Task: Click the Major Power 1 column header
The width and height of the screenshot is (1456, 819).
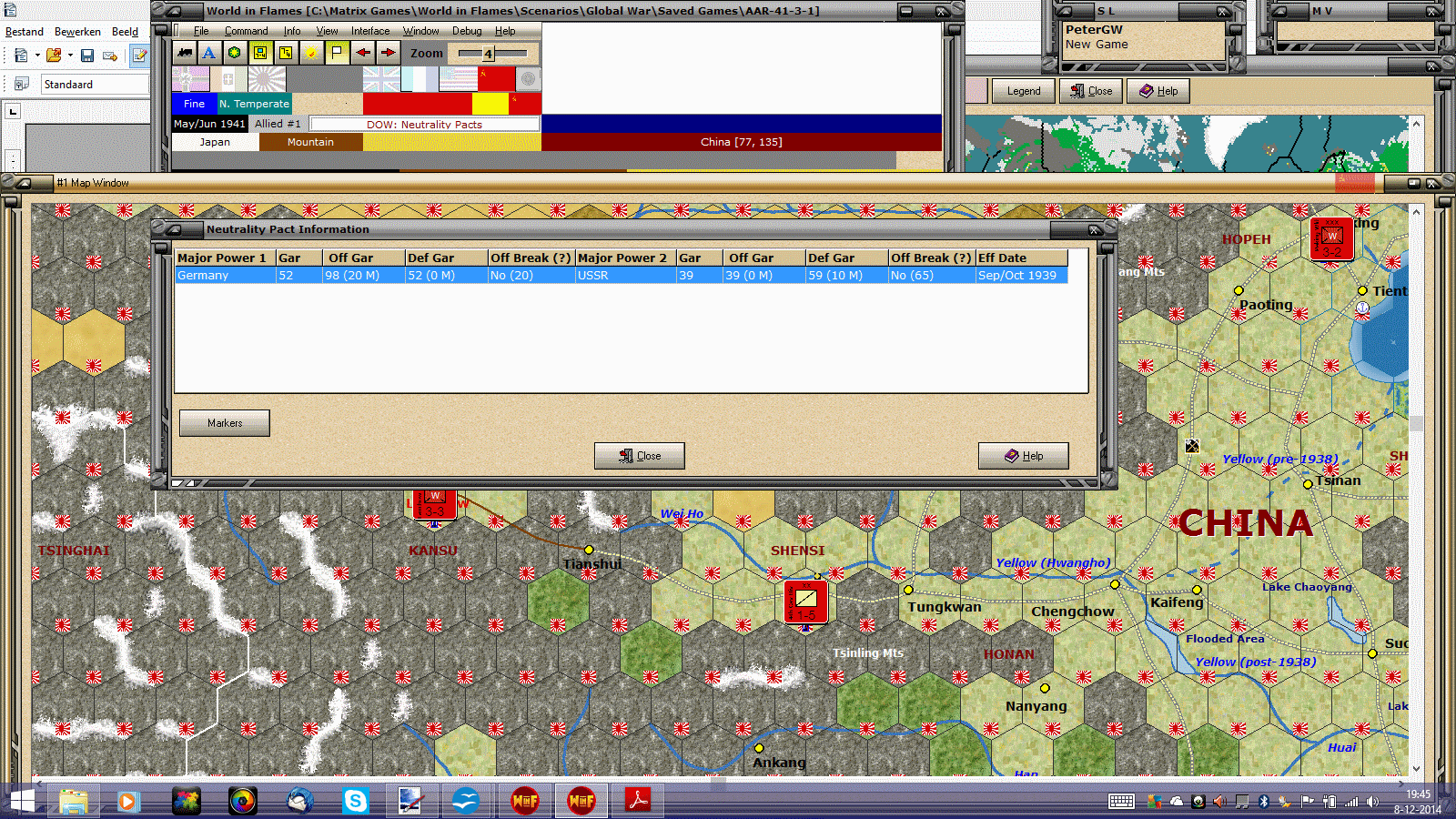Action: pyautogui.click(x=226, y=258)
